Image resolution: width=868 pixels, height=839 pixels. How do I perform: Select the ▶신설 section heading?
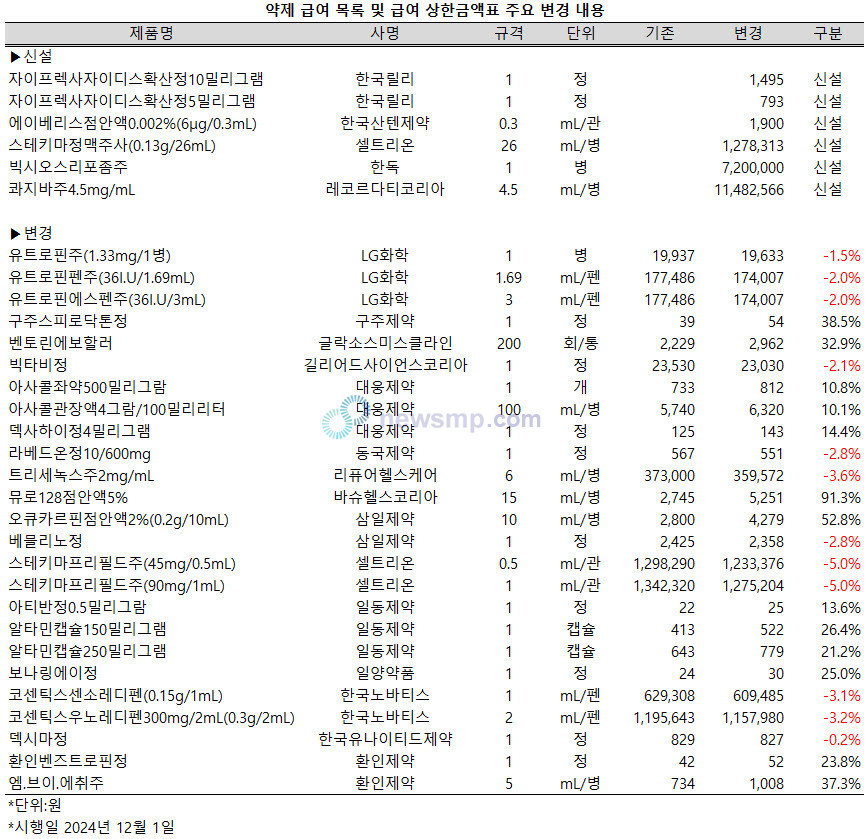click(32, 56)
